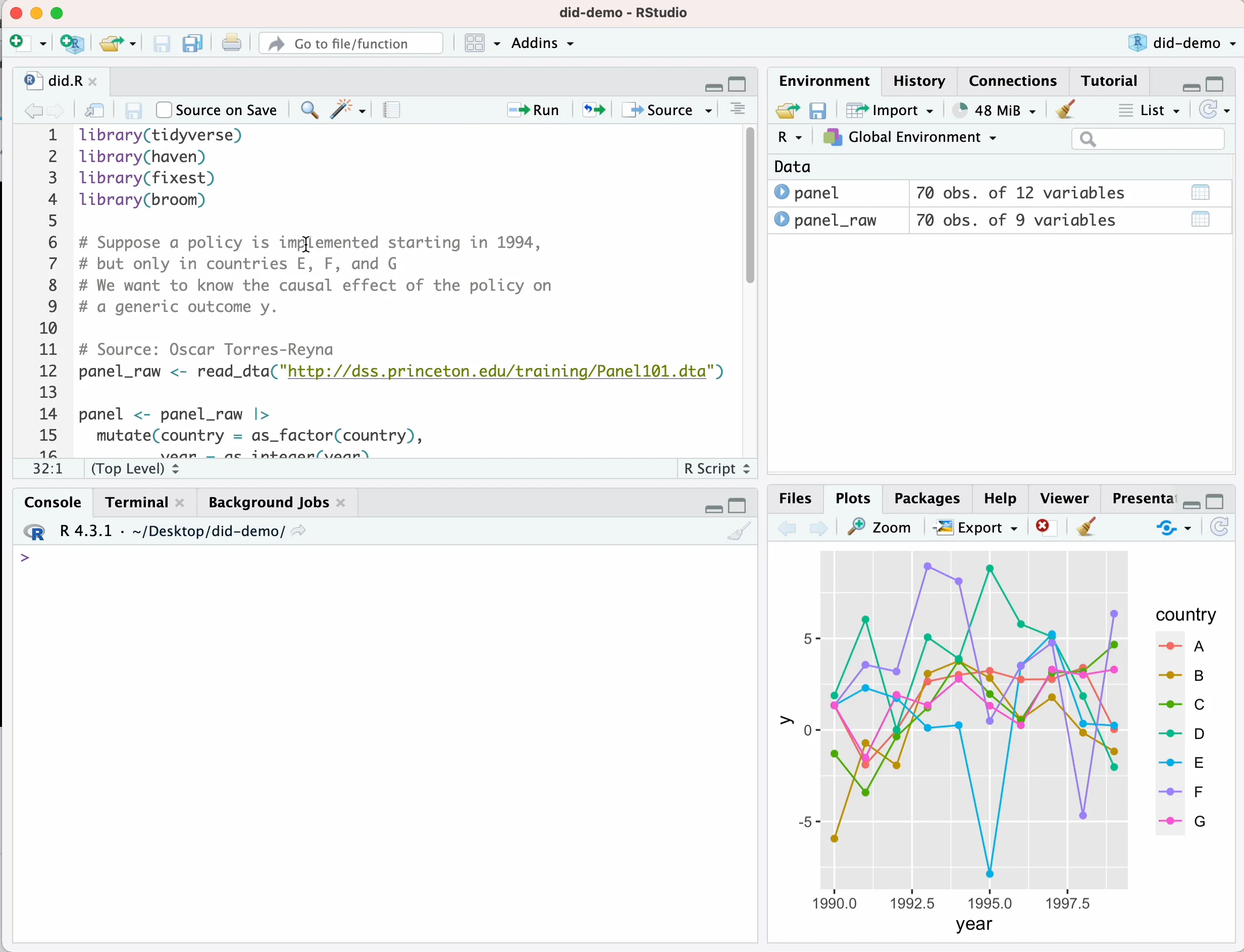
Task: Show the document outline
Action: click(736, 109)
